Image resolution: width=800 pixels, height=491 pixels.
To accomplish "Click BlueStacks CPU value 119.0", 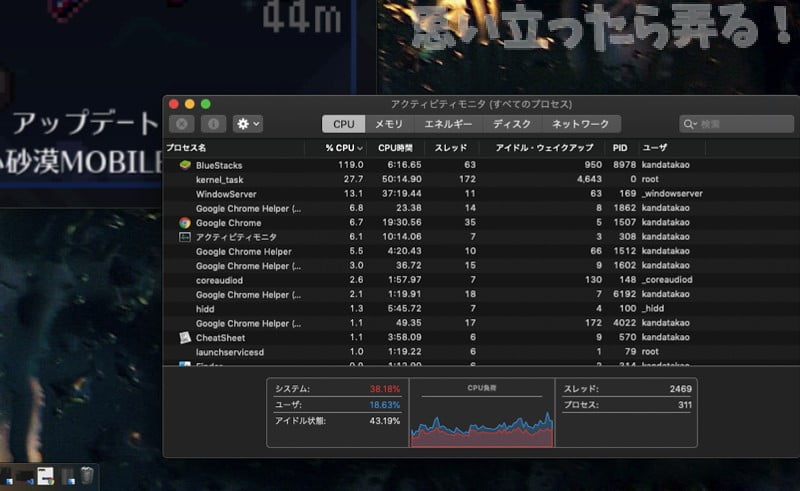I will pos(351,165).
